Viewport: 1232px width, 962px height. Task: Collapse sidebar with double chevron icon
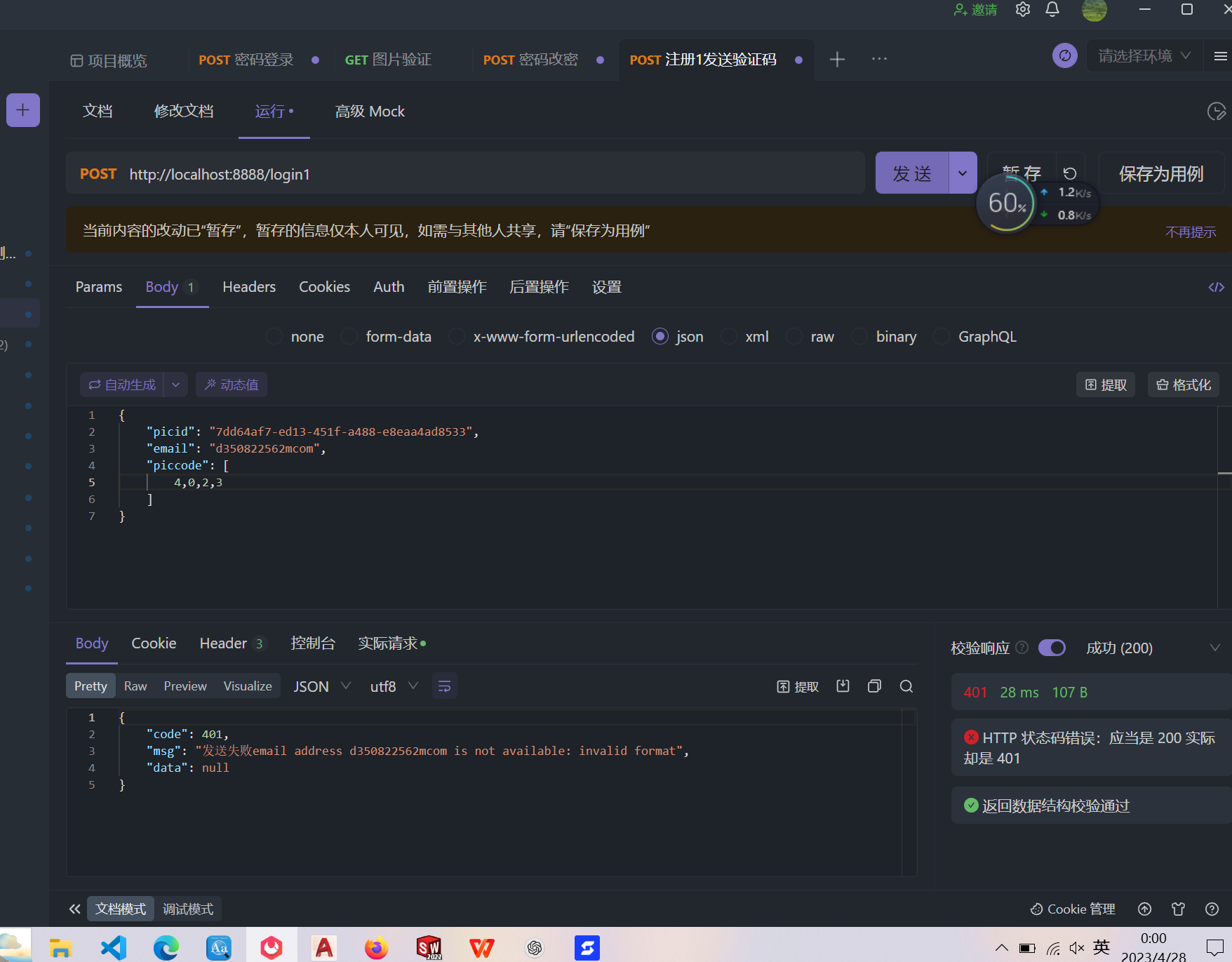[74, 909]
